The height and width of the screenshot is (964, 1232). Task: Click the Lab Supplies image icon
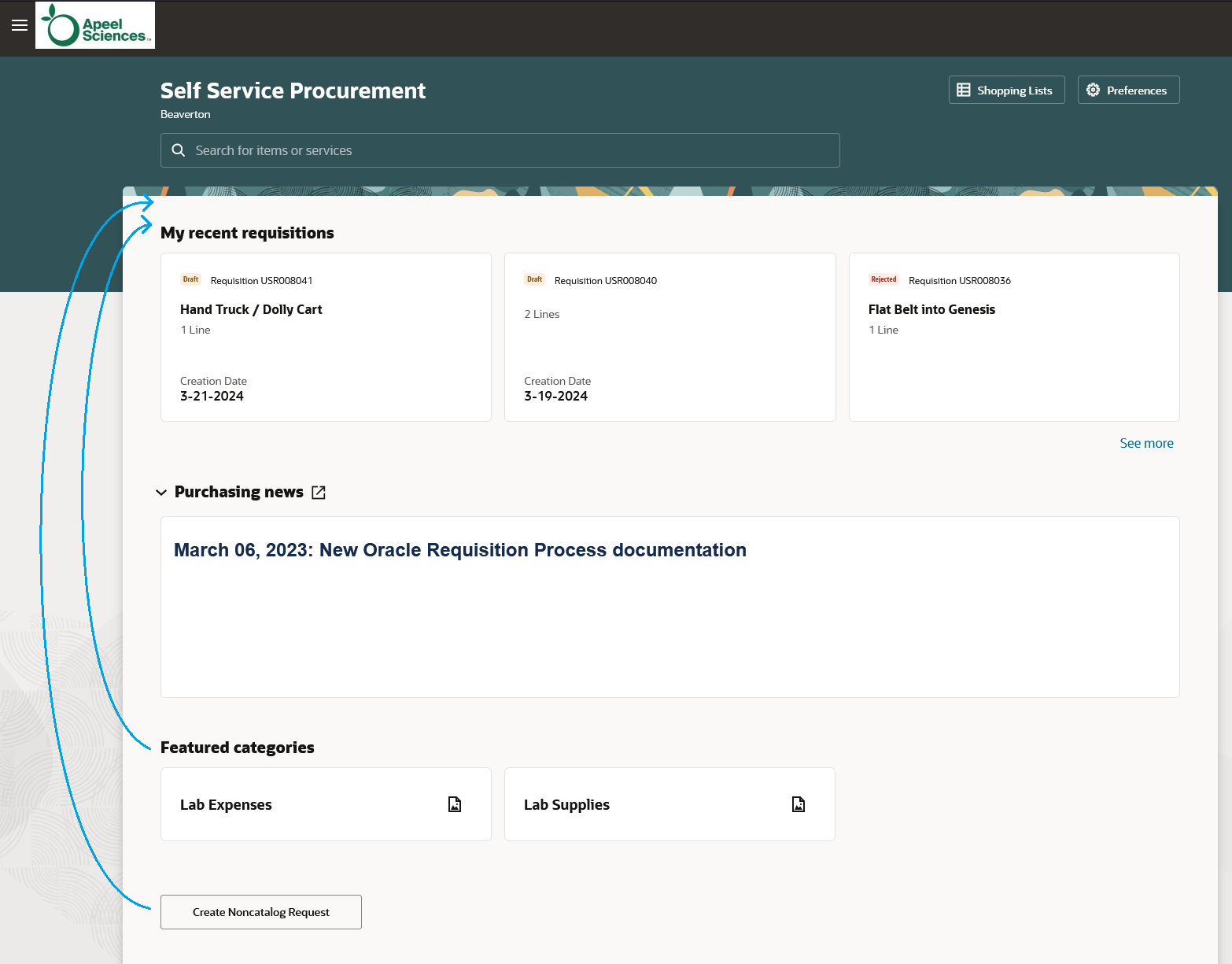pos(799,804)
